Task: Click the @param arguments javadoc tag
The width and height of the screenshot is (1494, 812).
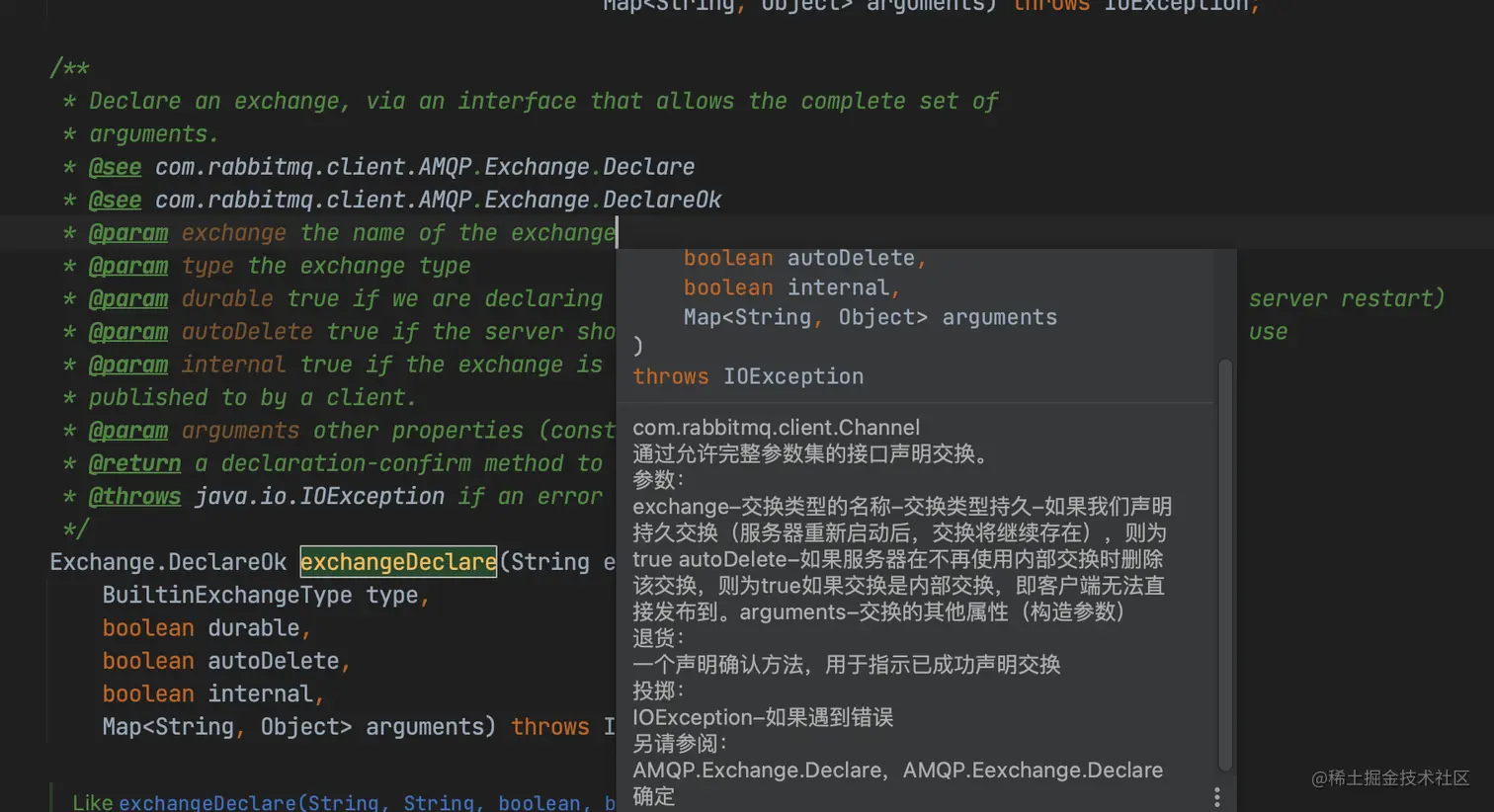Action: (x=128, y=431)
